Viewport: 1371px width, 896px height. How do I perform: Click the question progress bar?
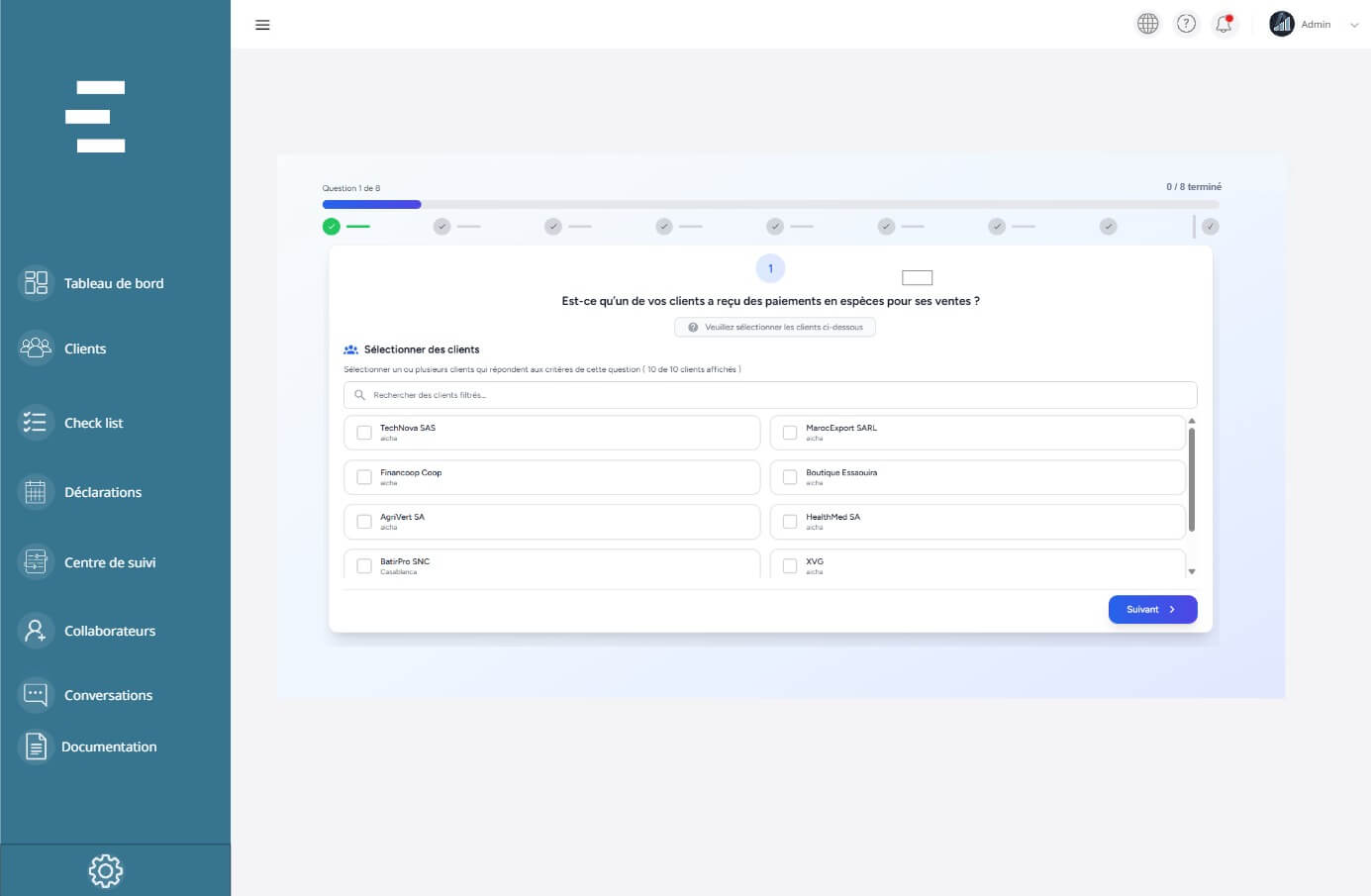770,205
